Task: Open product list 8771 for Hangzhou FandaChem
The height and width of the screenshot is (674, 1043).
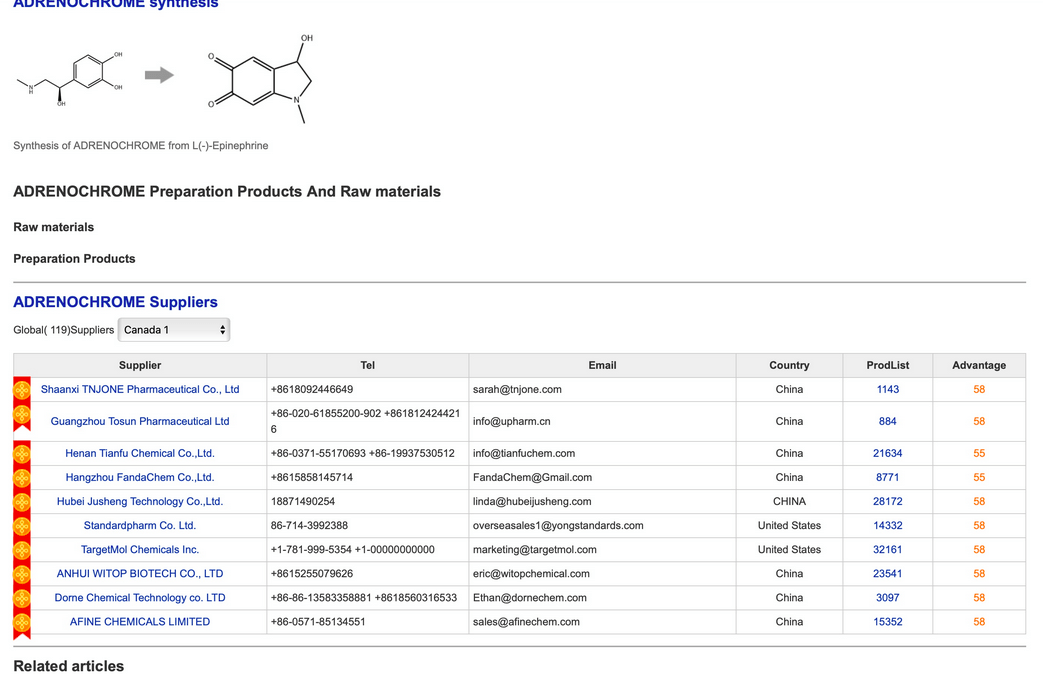Action: (887, 477)
